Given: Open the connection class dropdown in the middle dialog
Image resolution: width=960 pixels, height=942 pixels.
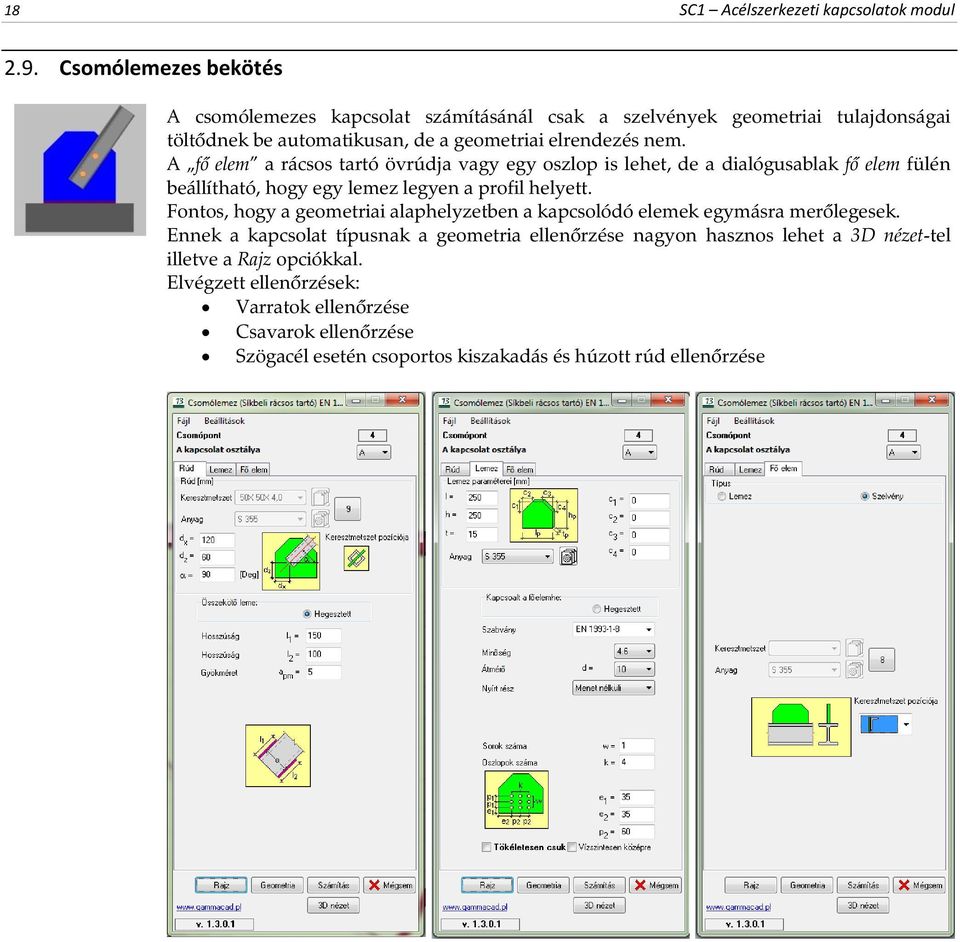Looking at the screenshot, I should 640,453.
